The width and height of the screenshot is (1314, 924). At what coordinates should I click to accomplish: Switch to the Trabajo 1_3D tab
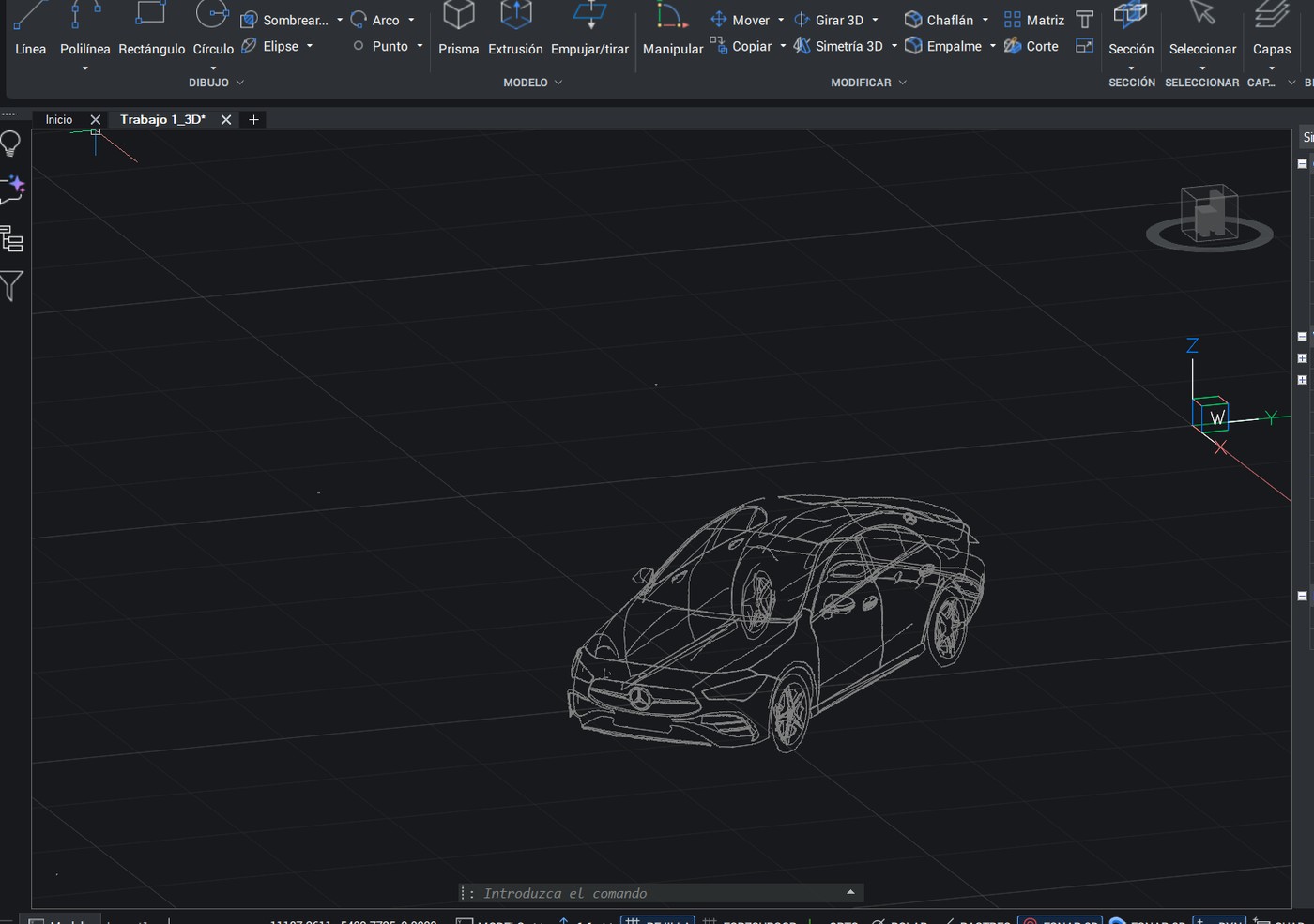tap(162, 119)
